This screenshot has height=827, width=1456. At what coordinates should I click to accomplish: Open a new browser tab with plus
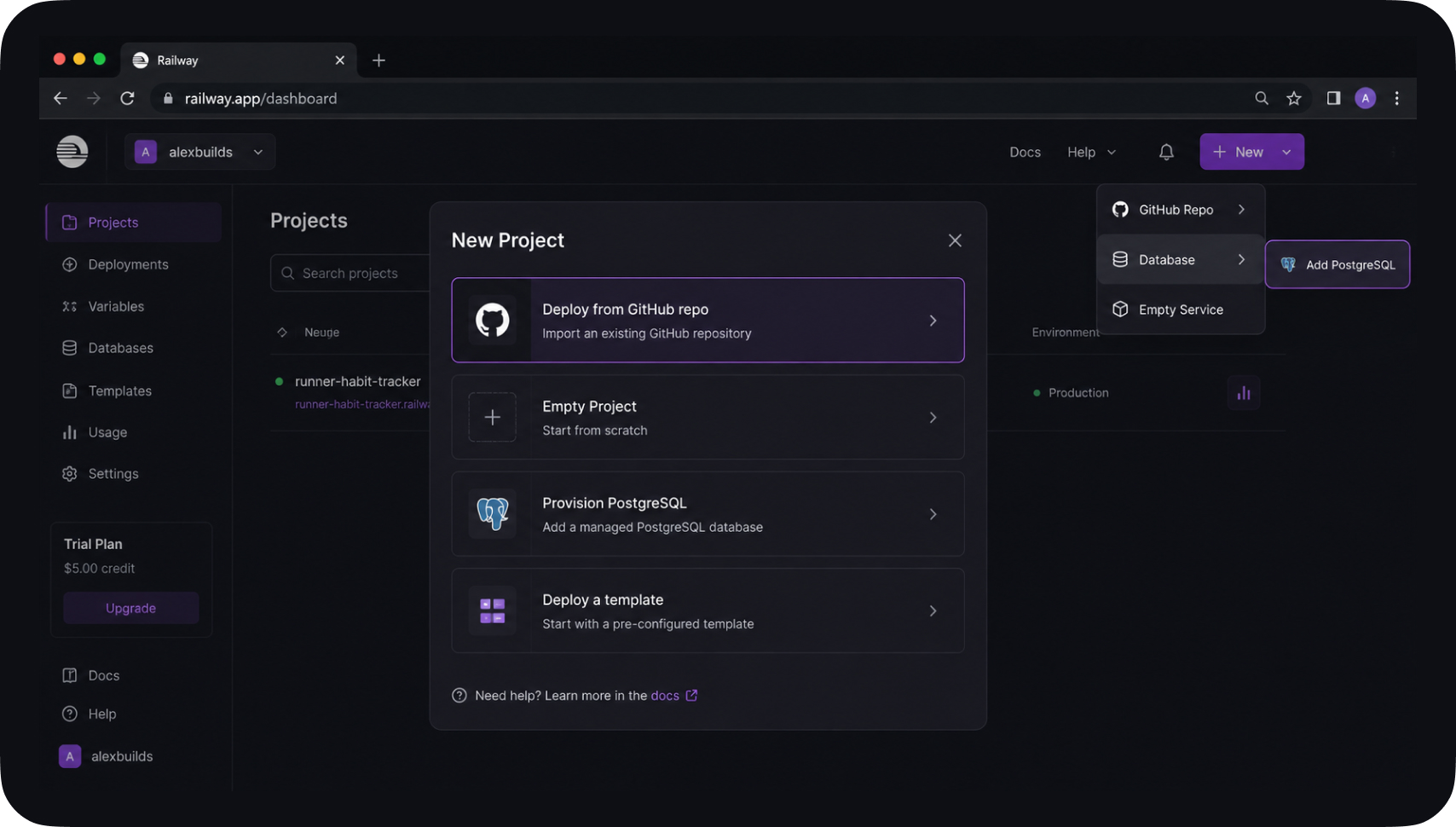(379, 61)
